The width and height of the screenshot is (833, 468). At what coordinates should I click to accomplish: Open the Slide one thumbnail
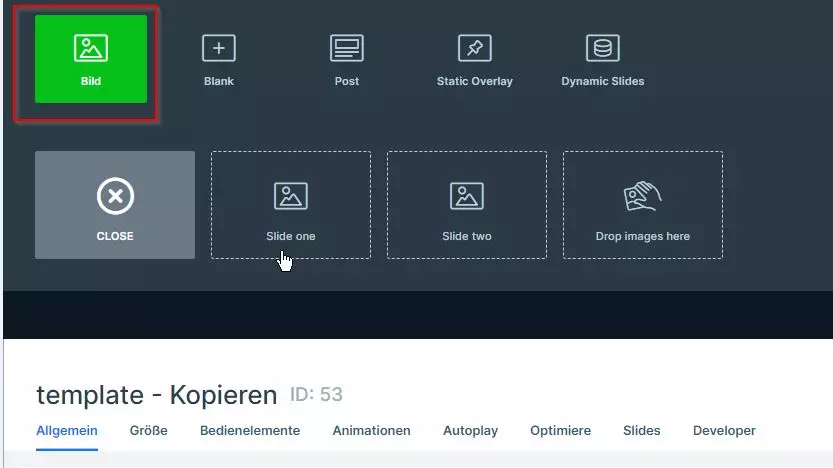291,205
